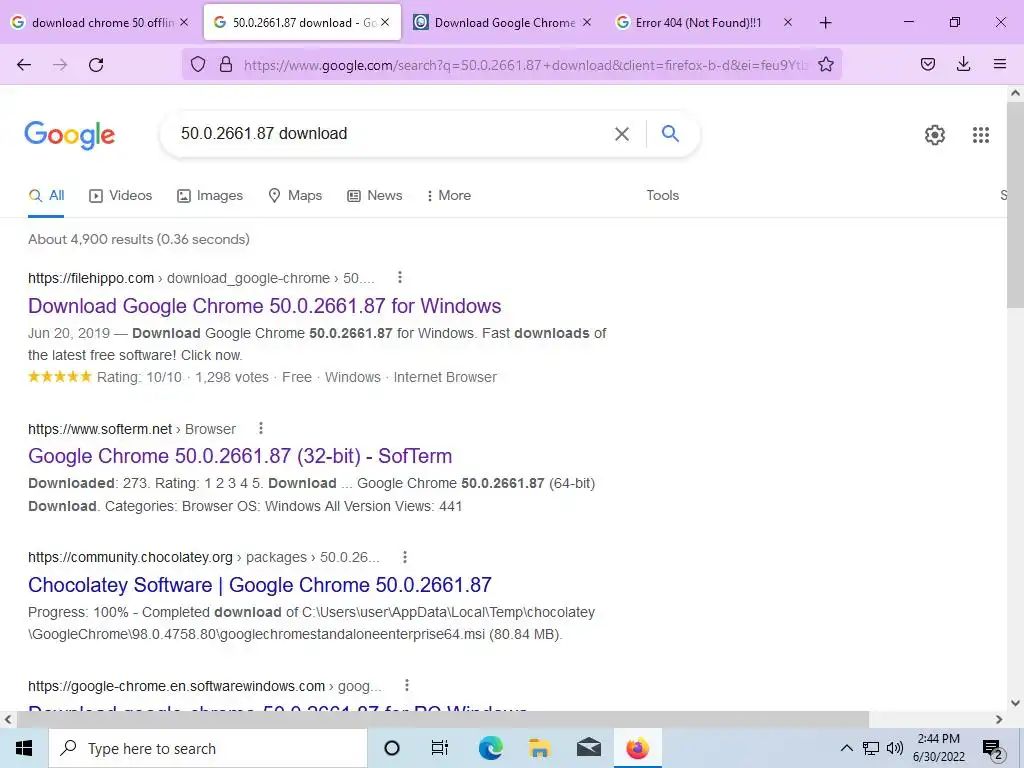
Task: Expand the More search filters menu
Action: tap(448, 195)
